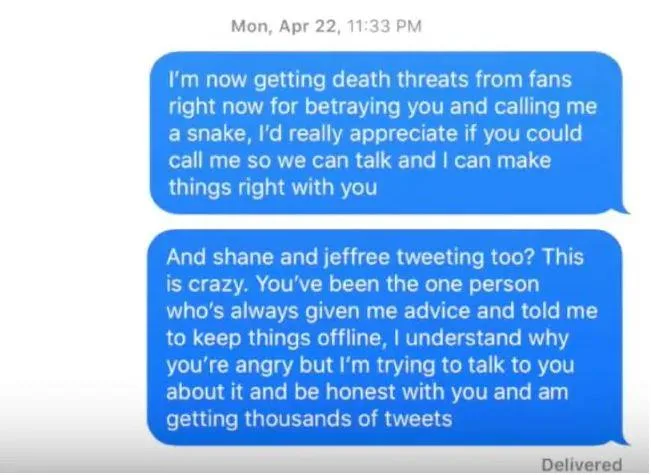Viewport: 651px width, 475px height.
Task: Click the word "shane" in second message
Action: 244,257
